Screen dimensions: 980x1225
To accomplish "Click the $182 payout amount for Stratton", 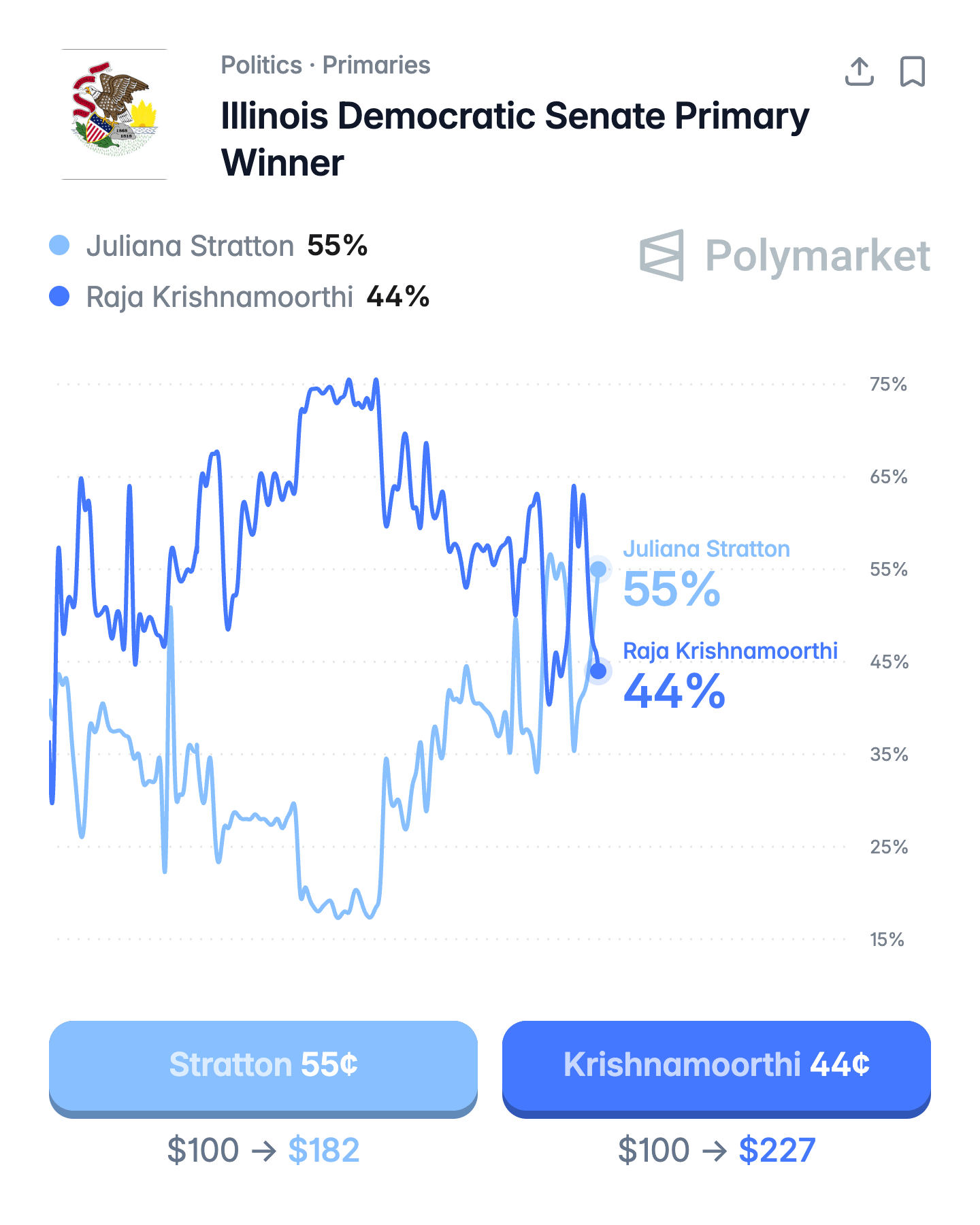I will 323,1150.
